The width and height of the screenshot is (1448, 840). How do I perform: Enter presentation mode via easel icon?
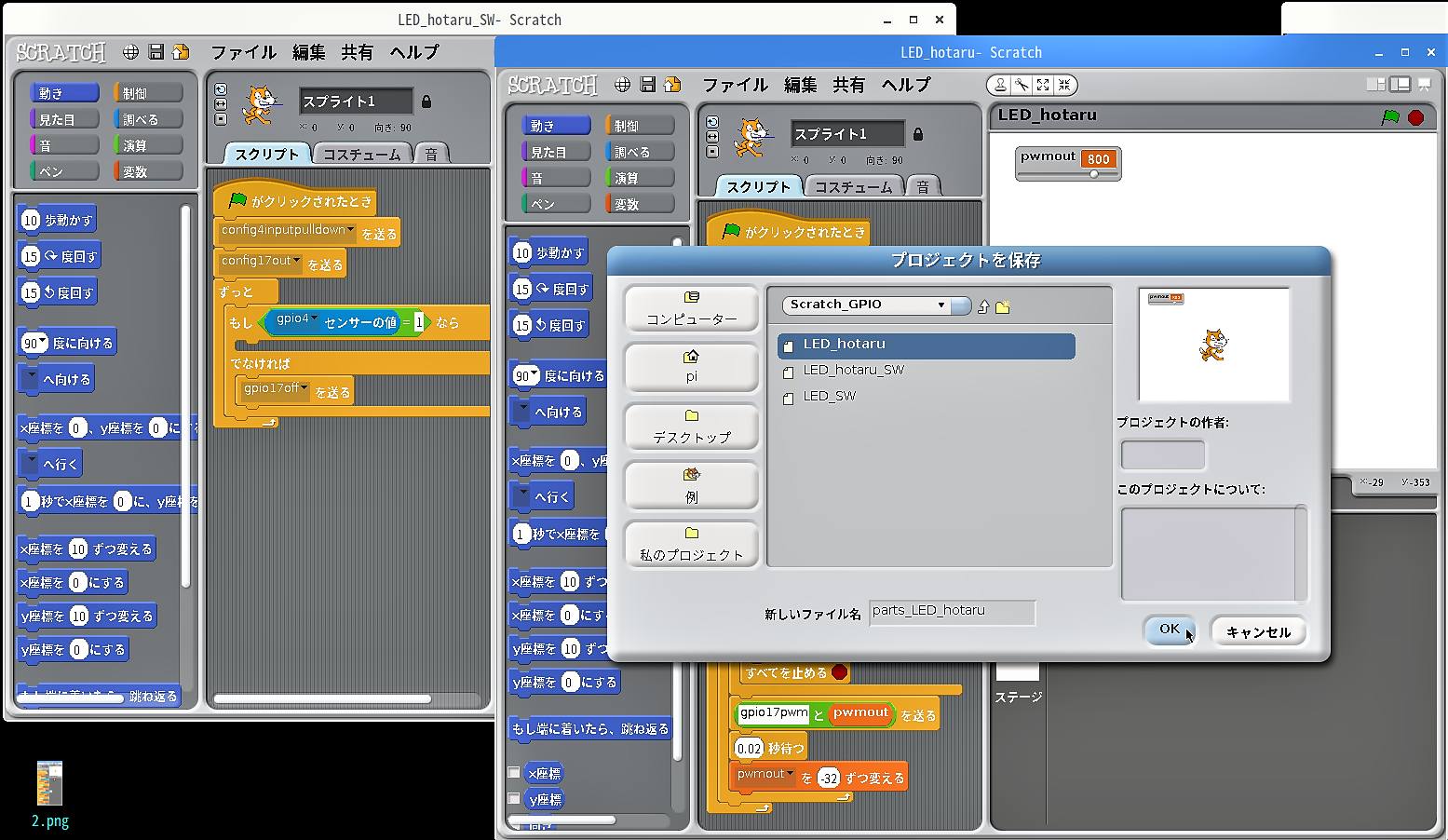(x=1424, y=84)
